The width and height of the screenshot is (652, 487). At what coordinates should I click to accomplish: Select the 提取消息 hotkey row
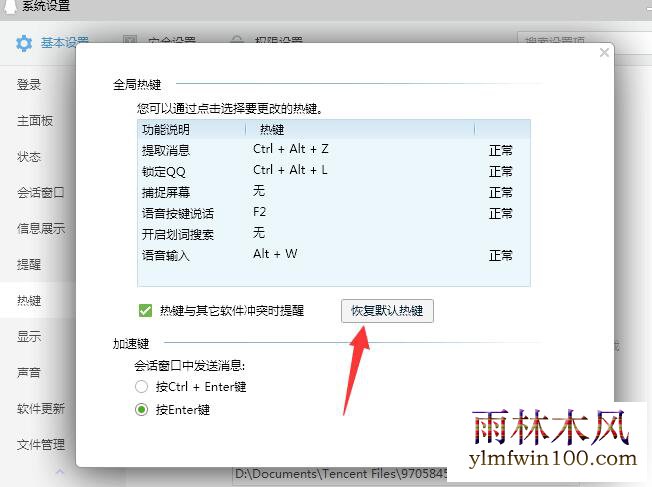click(x=333, y=150)
